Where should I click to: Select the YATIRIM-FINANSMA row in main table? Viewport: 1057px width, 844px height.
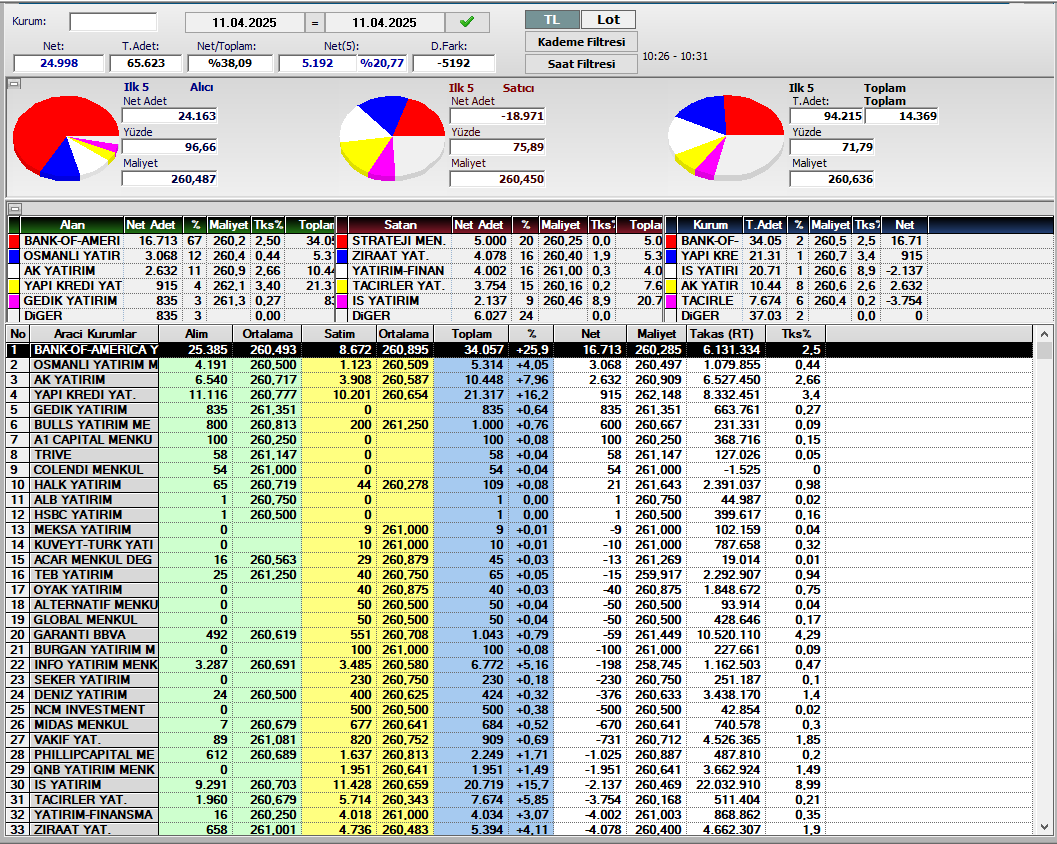(519, 814)
